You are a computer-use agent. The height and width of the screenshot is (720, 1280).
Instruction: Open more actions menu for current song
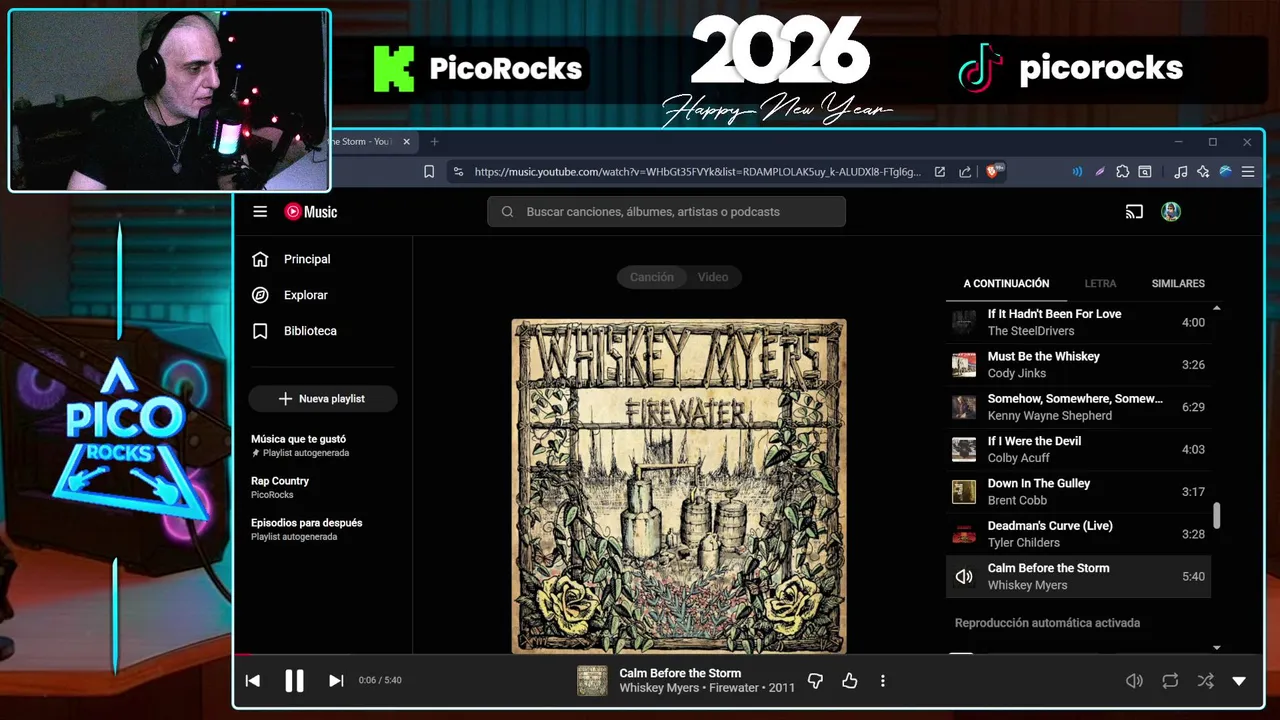[882, 681]
